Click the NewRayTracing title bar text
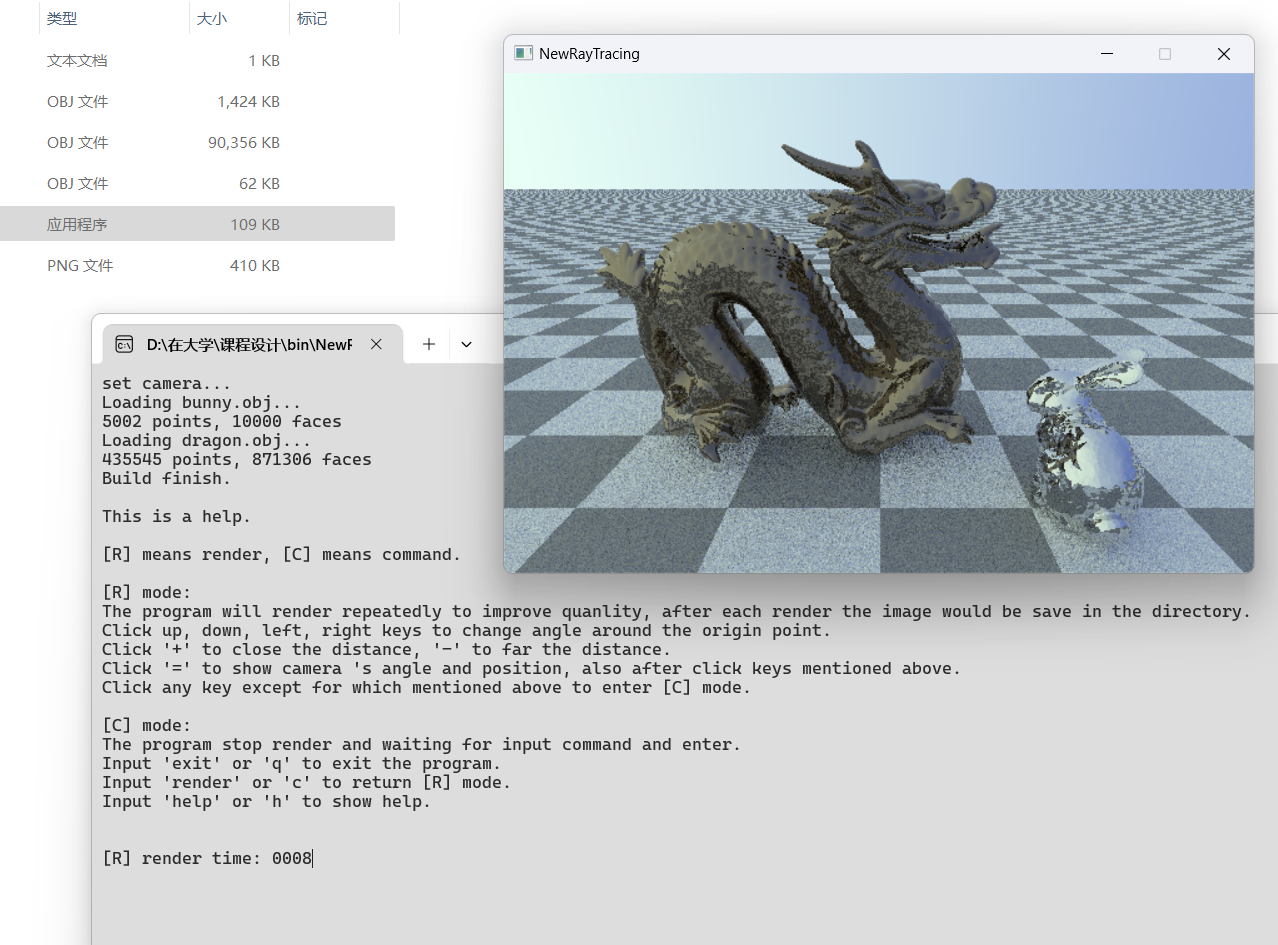Image resolution: width=1278 pixels, height=945 pixels. pos(589,54)
